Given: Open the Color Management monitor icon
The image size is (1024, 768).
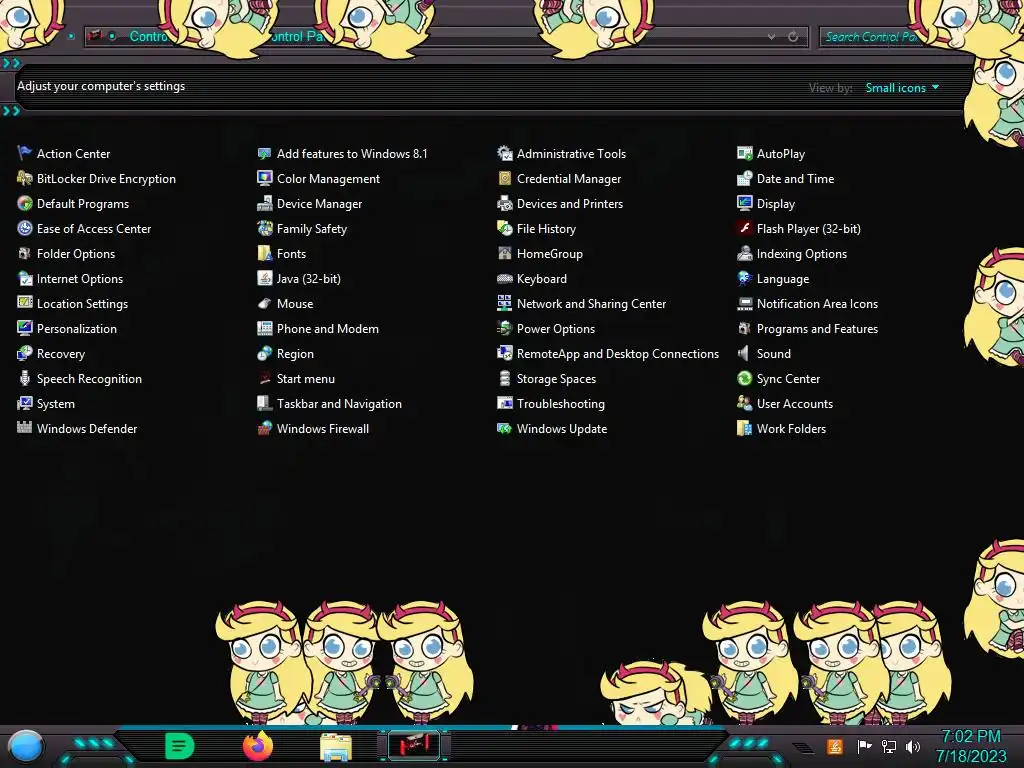Looking at the screenshot, I should (264, 178).
